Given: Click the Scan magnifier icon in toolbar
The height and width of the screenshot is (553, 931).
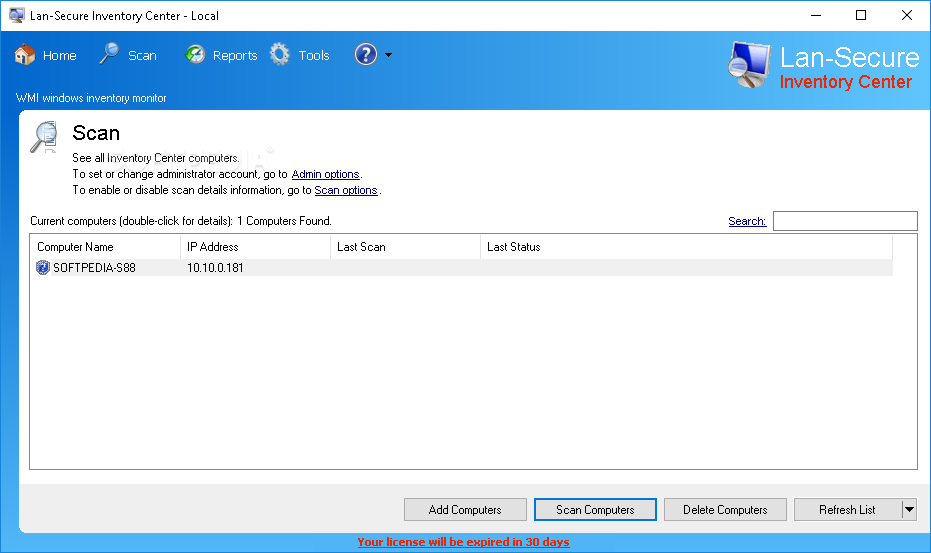Looking at the screenshot, I should pos(109,54).
